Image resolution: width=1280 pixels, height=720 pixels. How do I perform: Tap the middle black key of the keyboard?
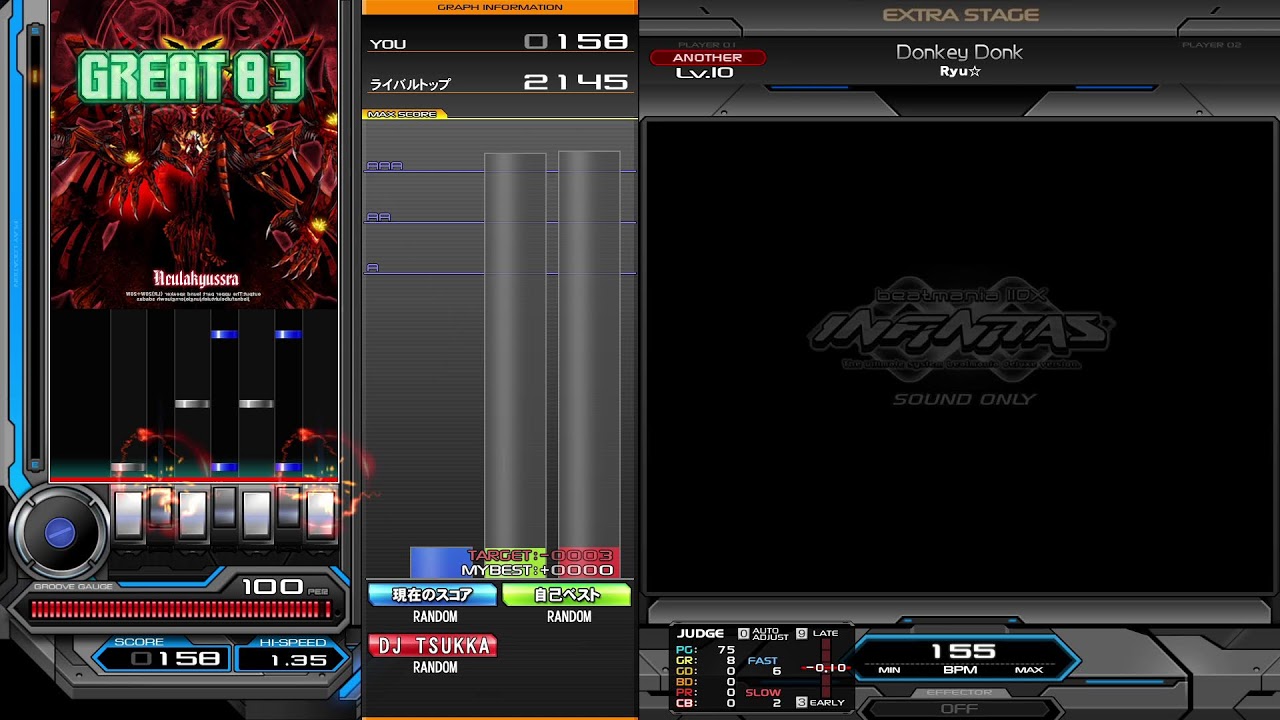pyautogui.click(x=225, y=508)
